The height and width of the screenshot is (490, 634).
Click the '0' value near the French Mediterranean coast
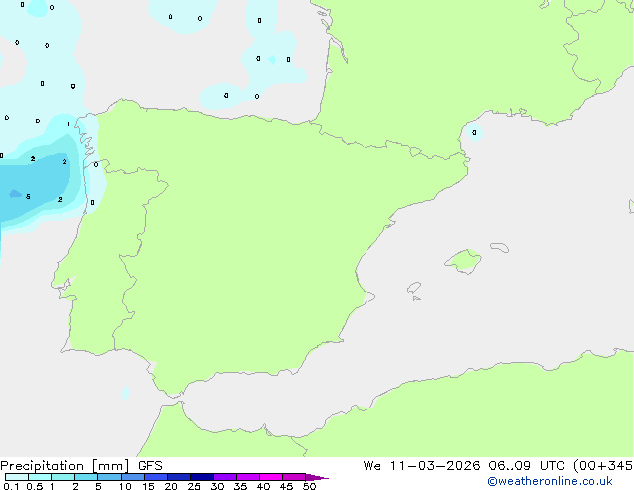point(474,132)
